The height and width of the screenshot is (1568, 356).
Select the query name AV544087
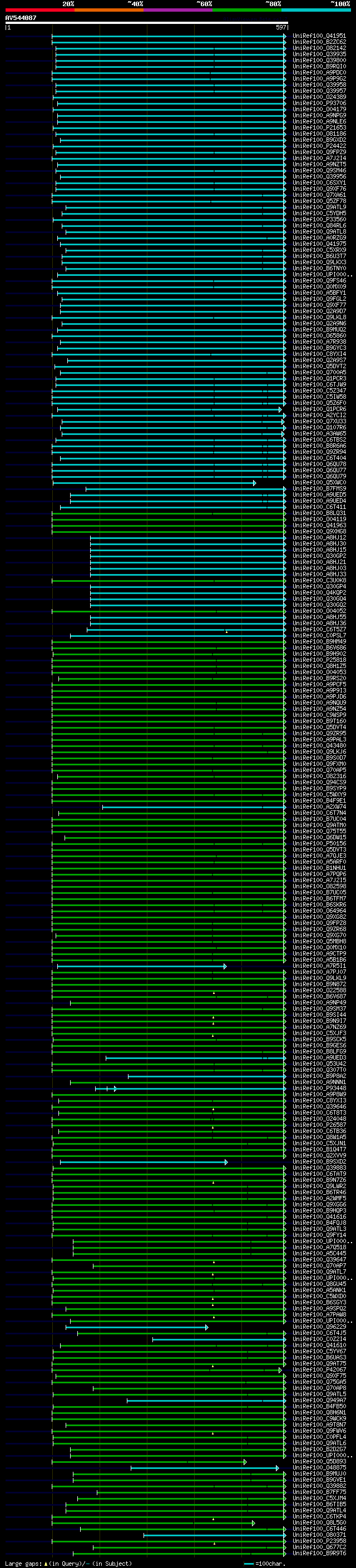point(21,18)
